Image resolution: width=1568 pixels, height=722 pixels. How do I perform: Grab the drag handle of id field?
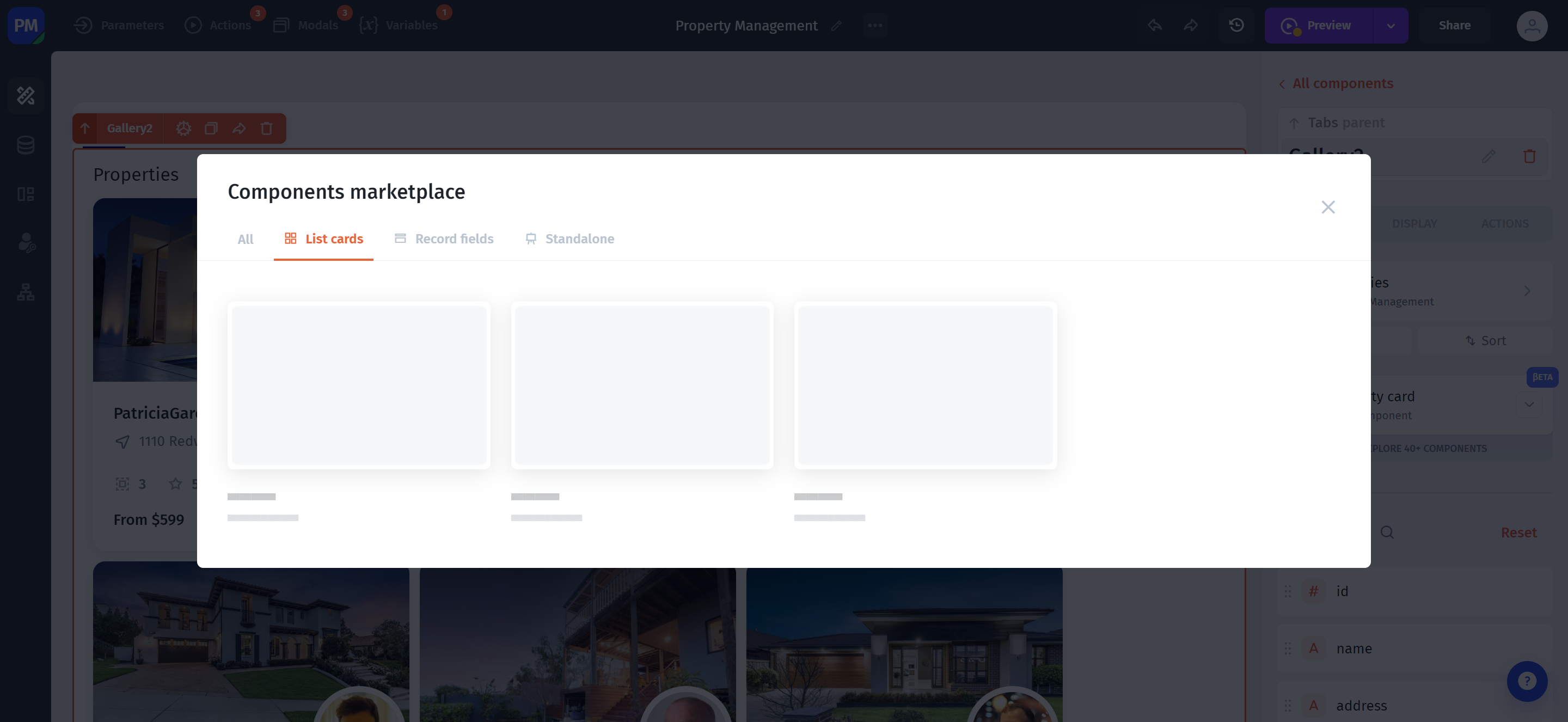[1288, 591]
